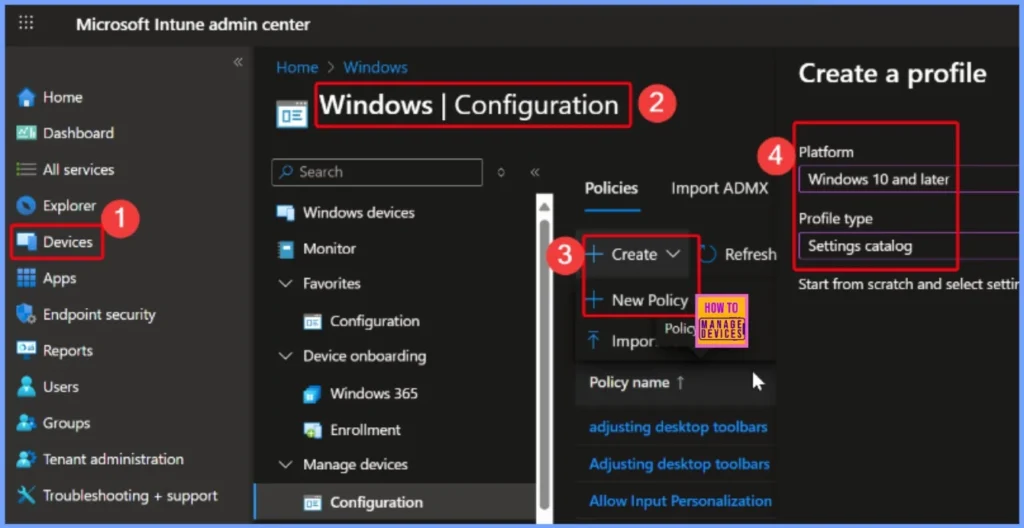This screenshot has height=528, width=1024.
Task: Collapse the left navigation sidebar
Action: [x=238, y=62]
